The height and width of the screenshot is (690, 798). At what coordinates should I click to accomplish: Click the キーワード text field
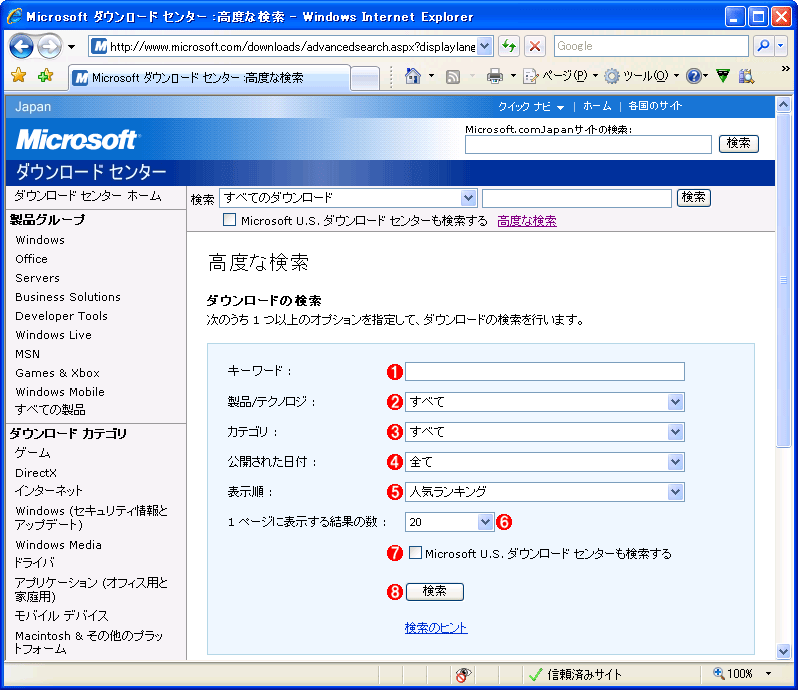pos(545,371)
